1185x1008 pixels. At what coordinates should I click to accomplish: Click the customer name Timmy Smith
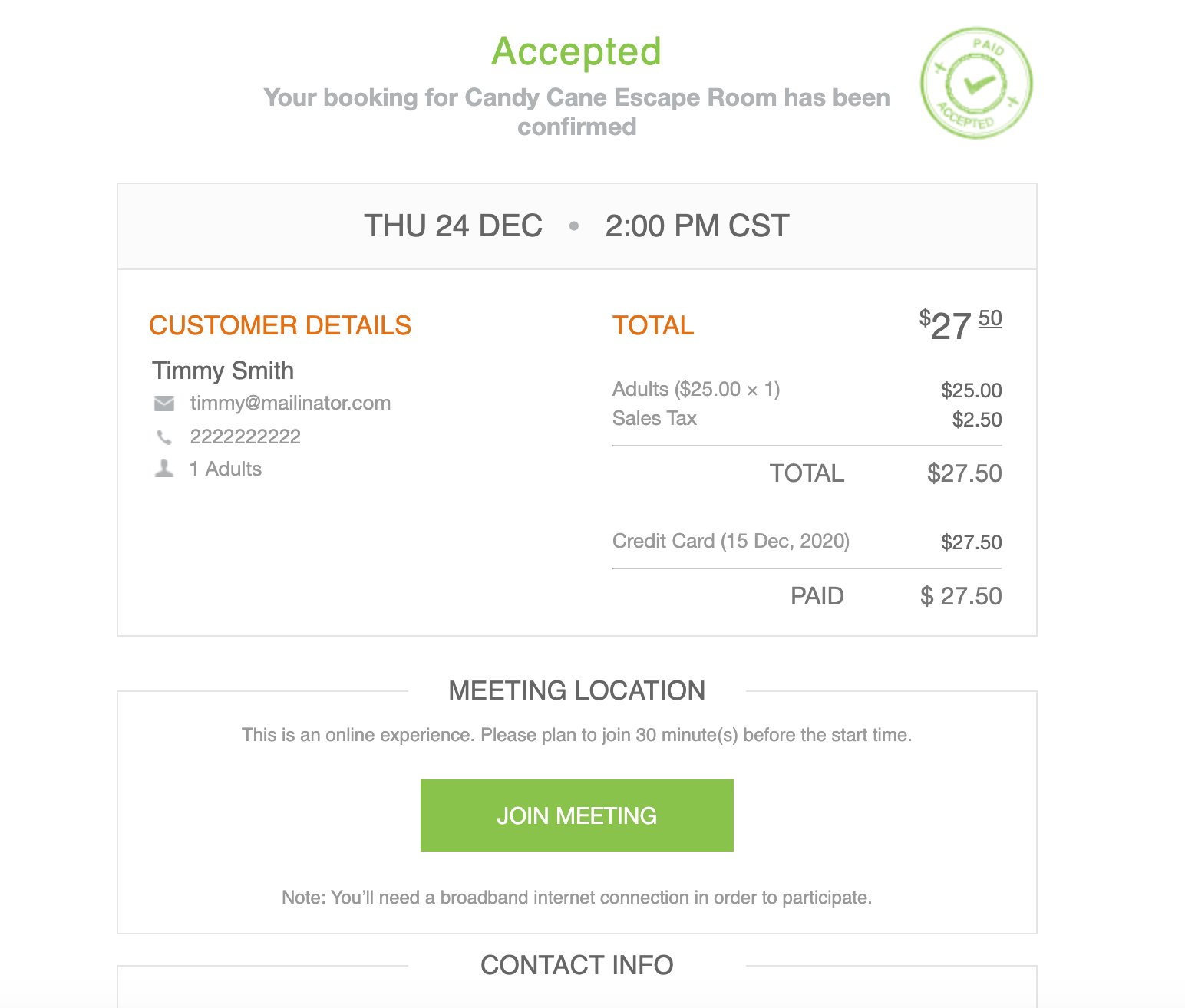[x=223, y=371]
